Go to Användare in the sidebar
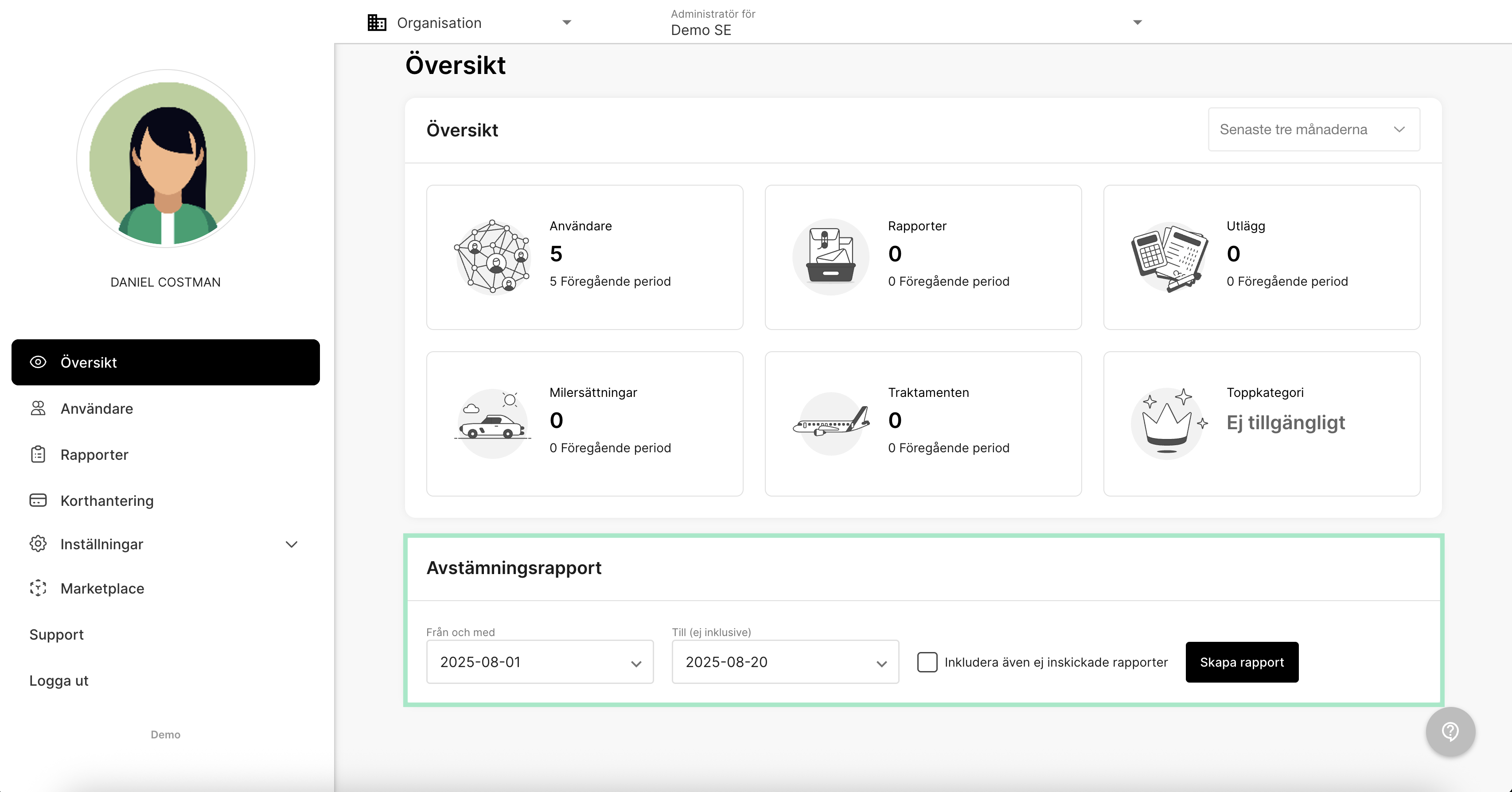Viewport: 1512px width, 792px height. [166, 408]
